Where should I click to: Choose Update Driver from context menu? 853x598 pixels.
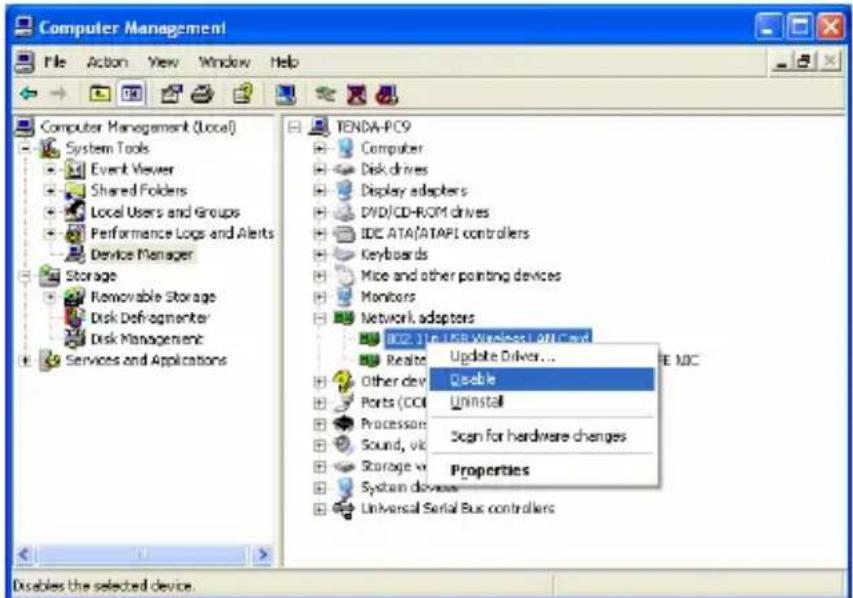(x=544, y=356)
